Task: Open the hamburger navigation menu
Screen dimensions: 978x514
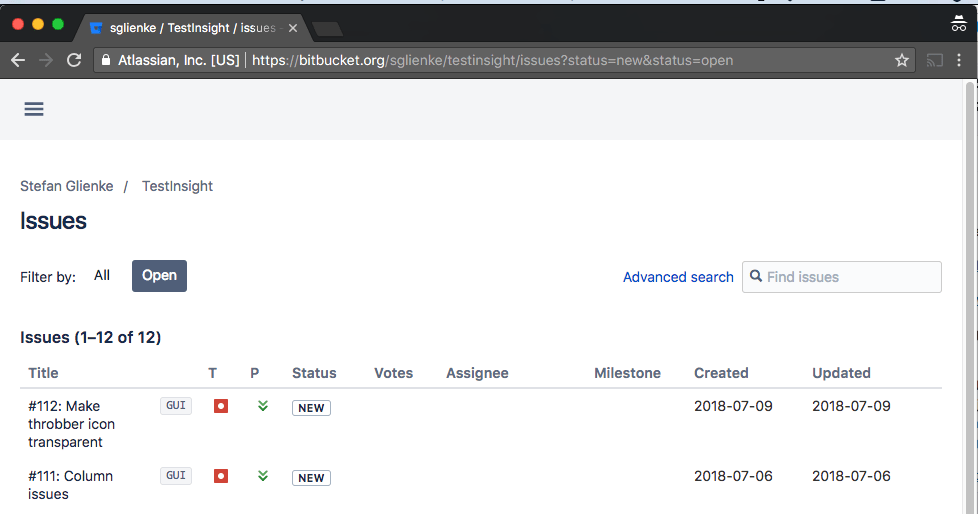Action: click(34, 109)
